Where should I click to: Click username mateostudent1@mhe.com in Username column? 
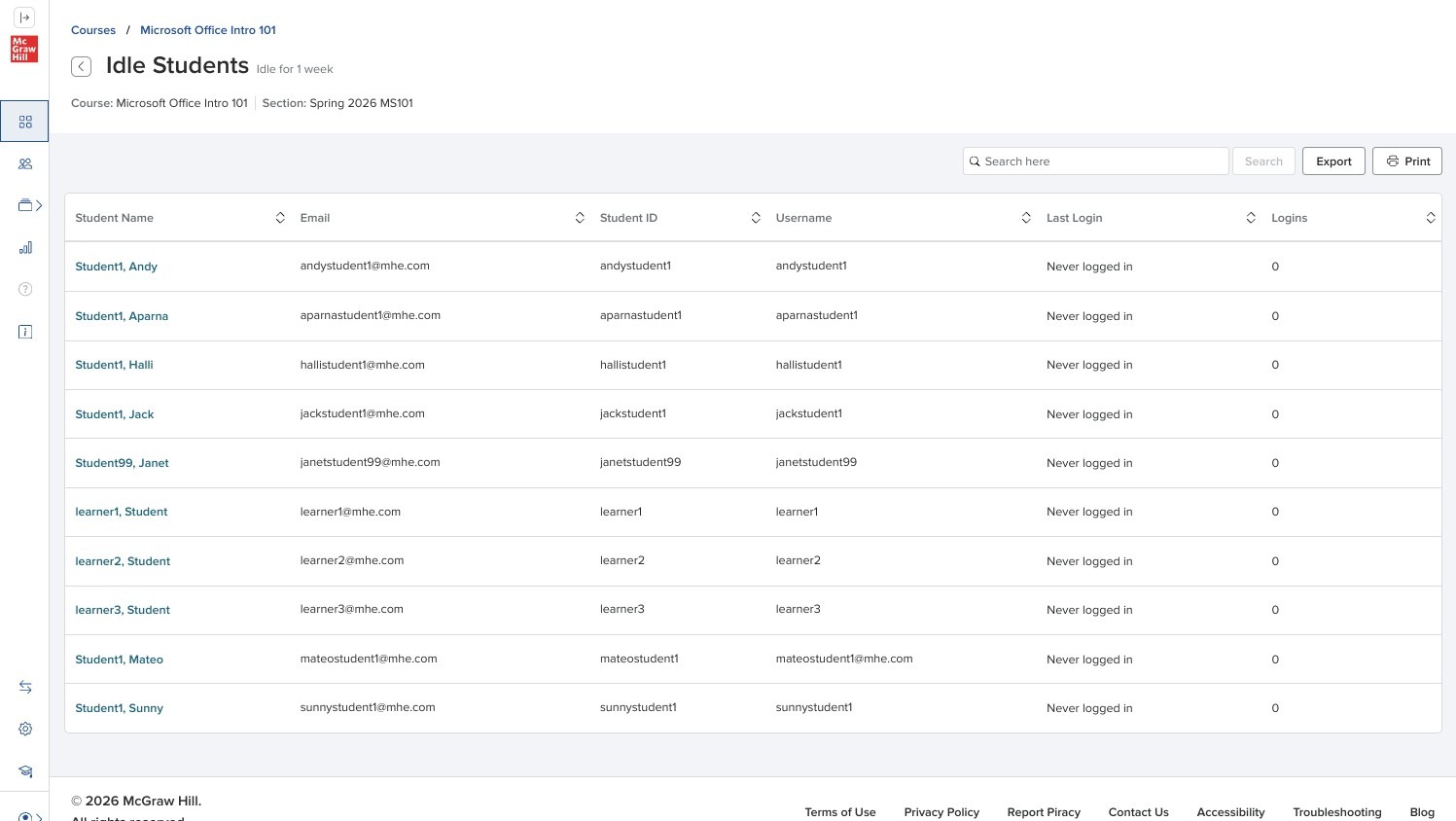[x=844, y=659]
